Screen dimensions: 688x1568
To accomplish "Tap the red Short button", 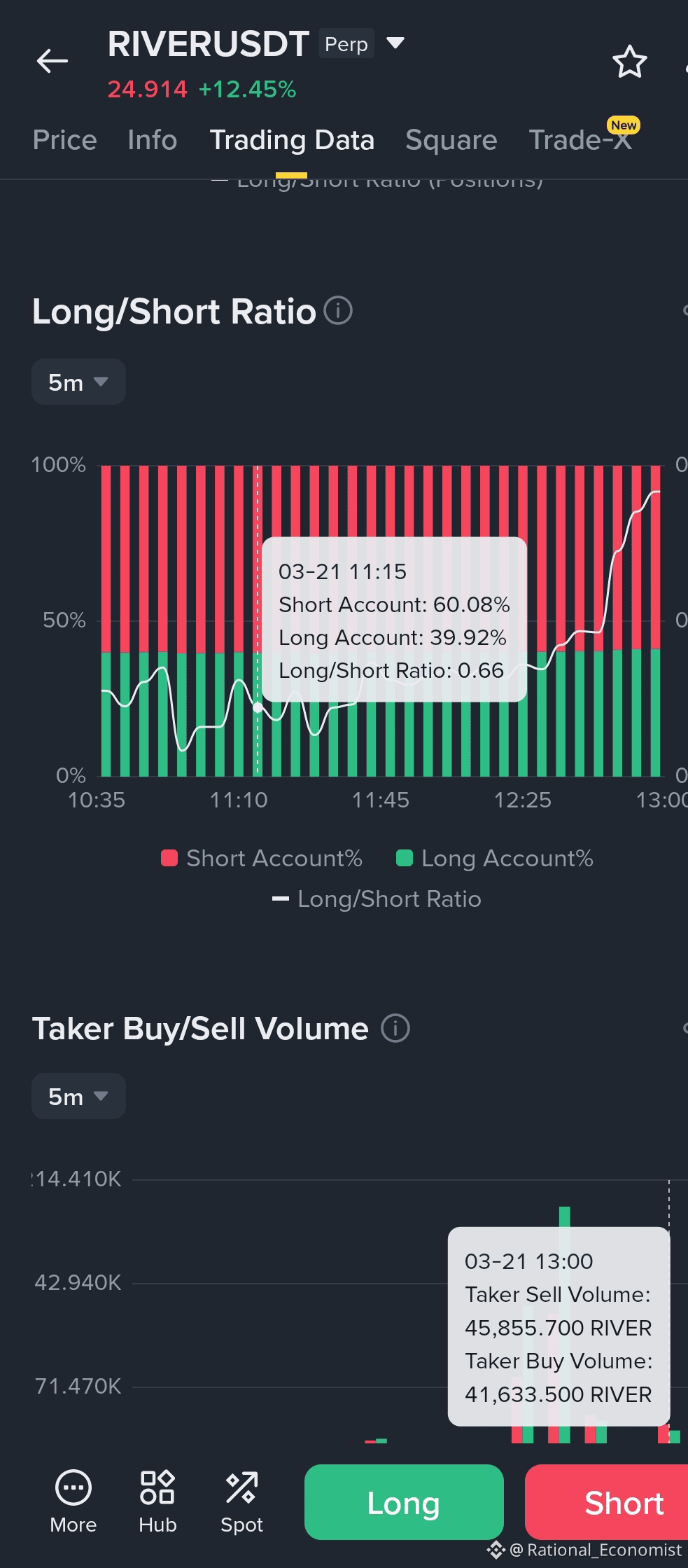I will [606, 1502].
